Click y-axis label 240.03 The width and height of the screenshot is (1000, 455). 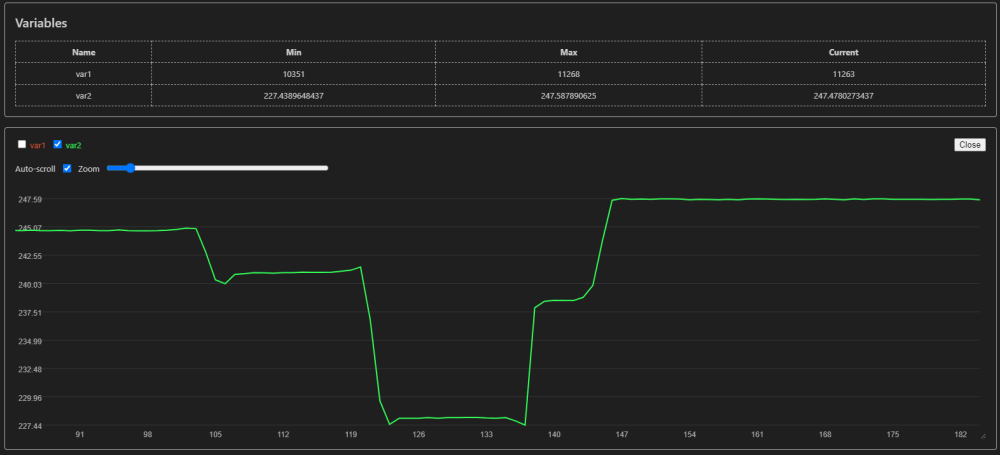(x=30, y=285)
